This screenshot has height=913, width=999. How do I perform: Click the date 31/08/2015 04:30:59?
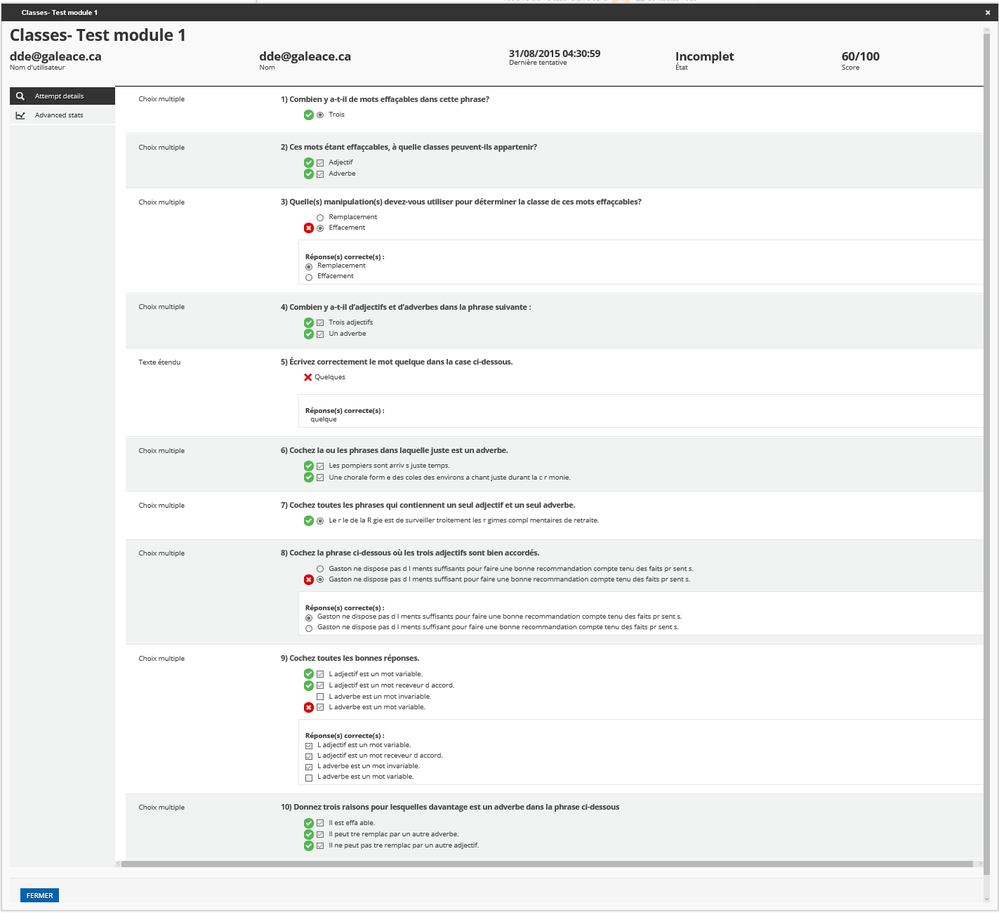click(554, 54)
